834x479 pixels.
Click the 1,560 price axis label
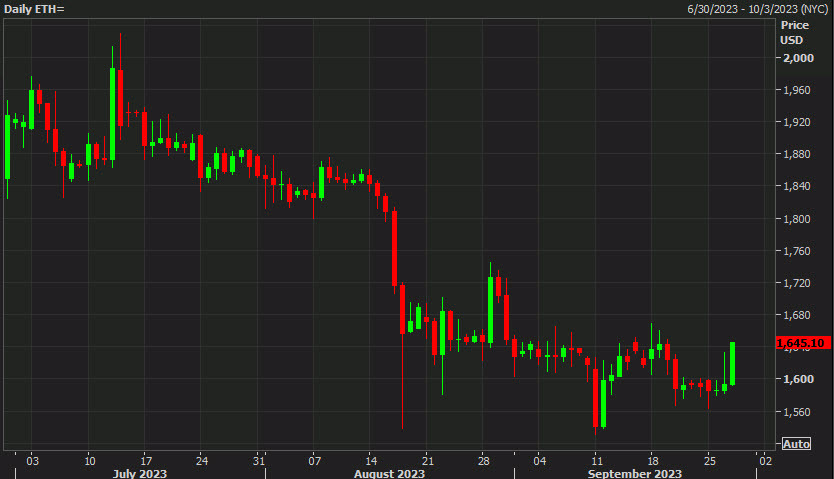click(797, 412)
